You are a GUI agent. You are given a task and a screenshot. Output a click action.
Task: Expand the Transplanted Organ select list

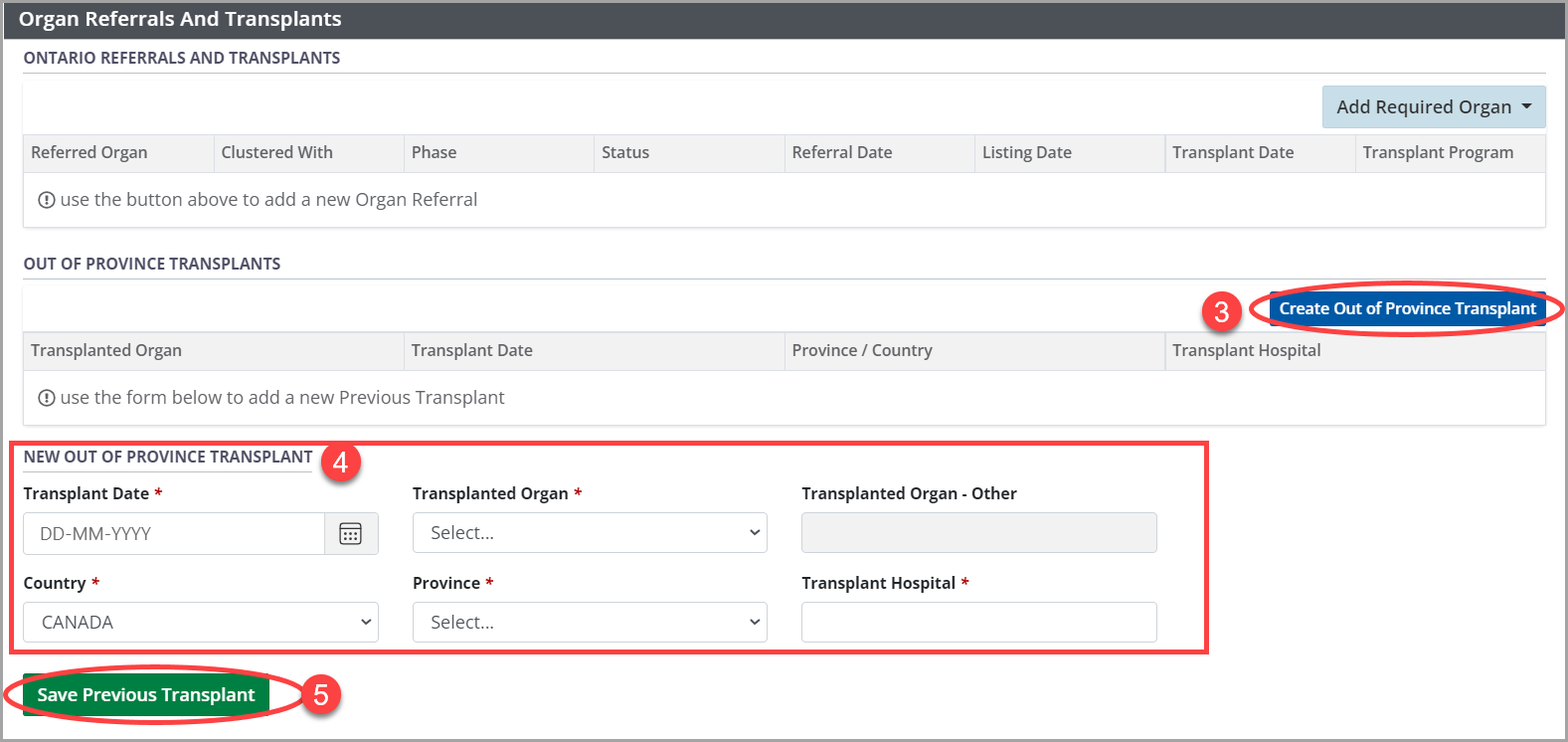[x=590, y=533]
